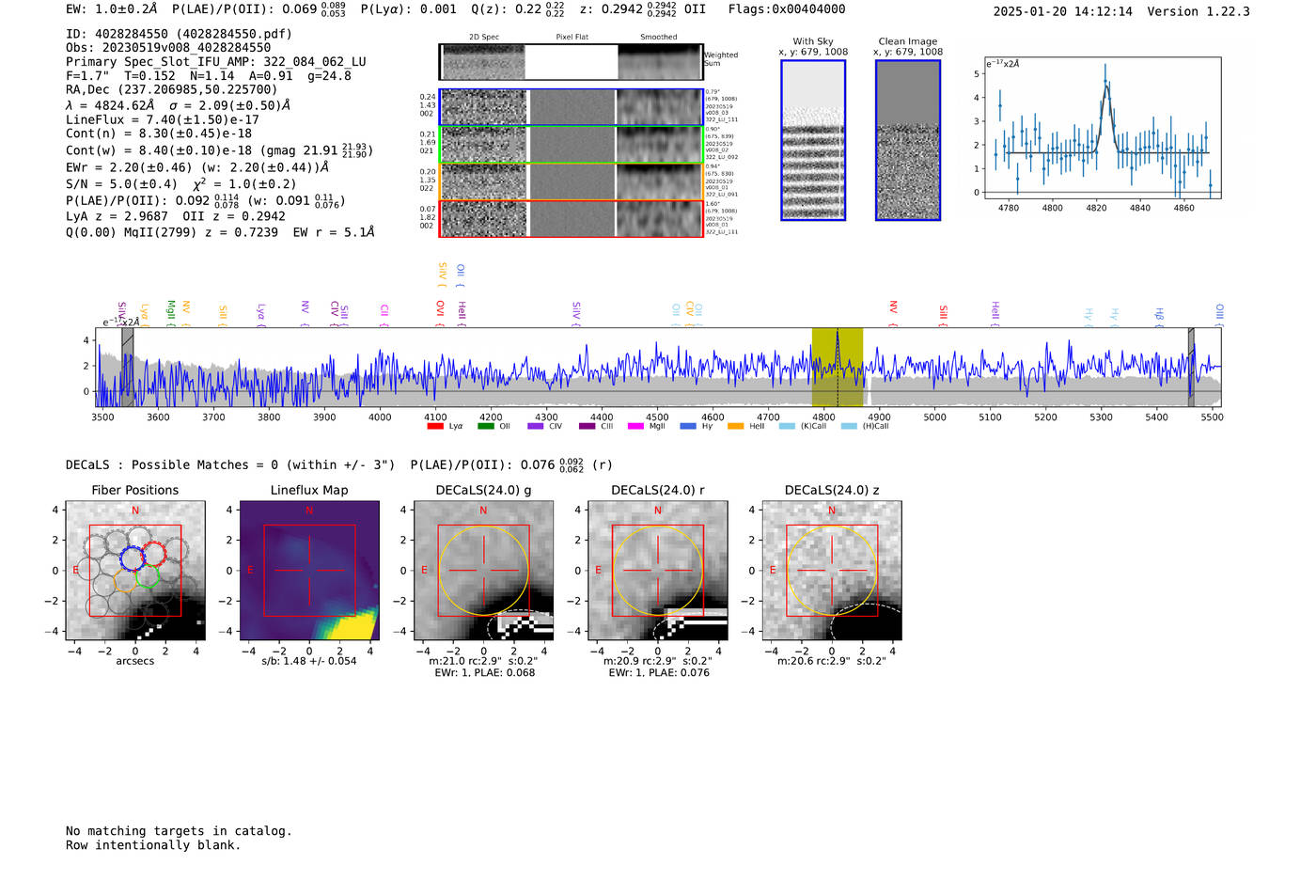Image resolution: width=1316 pixels, height=896 pixels.
Task: Open the DECaLS(24.0) z cutout
Action: click(832, 571)
